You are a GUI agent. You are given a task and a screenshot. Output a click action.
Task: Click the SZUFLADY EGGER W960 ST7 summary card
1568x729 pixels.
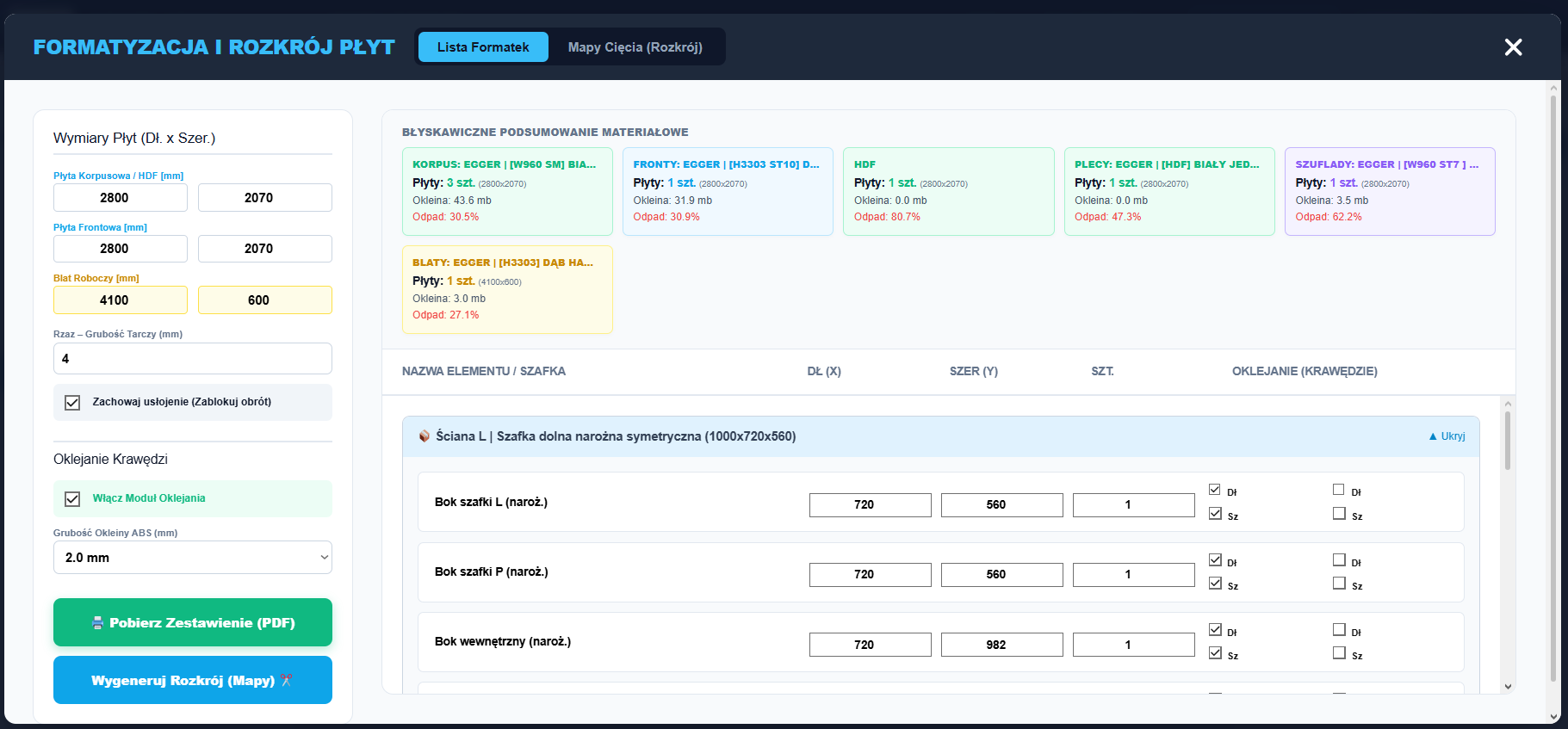click(x=1390, y=191)
